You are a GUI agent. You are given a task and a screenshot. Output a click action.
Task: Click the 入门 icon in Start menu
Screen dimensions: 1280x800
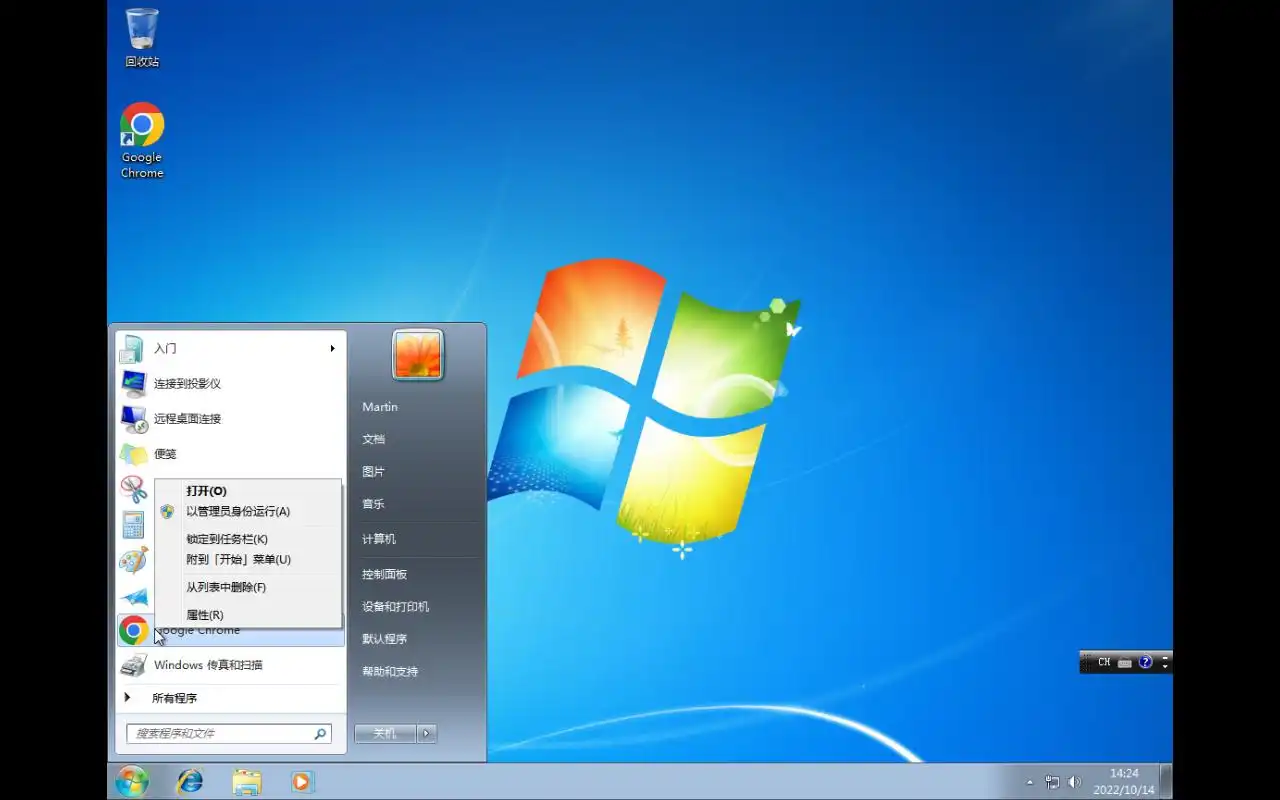point(132,348)
